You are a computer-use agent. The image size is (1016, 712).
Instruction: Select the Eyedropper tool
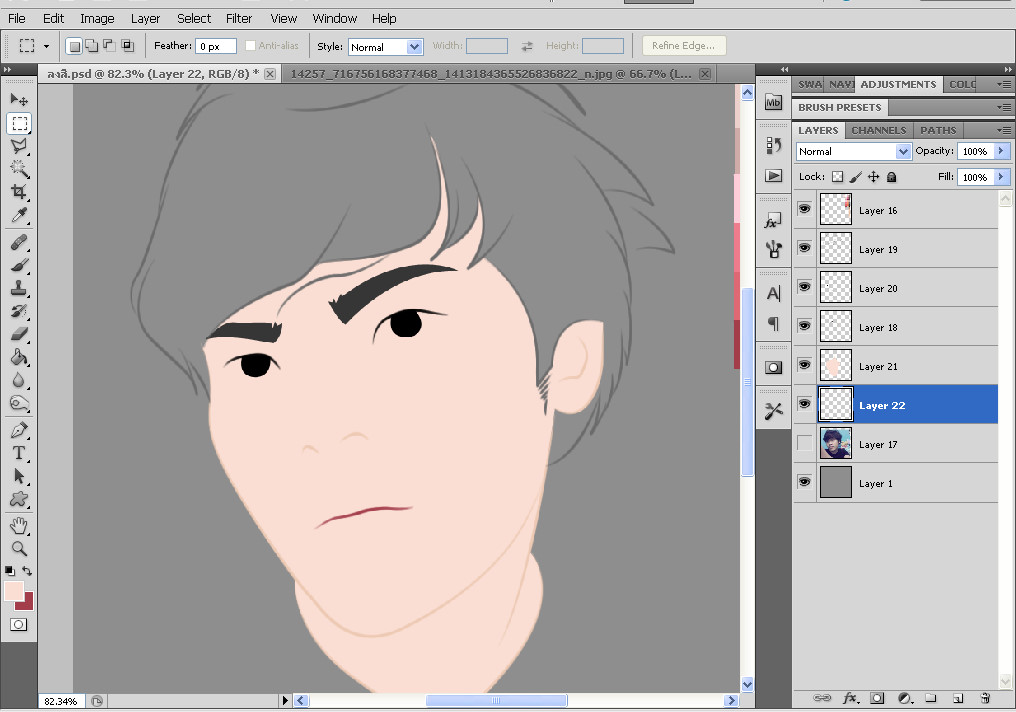pos(19,216)
